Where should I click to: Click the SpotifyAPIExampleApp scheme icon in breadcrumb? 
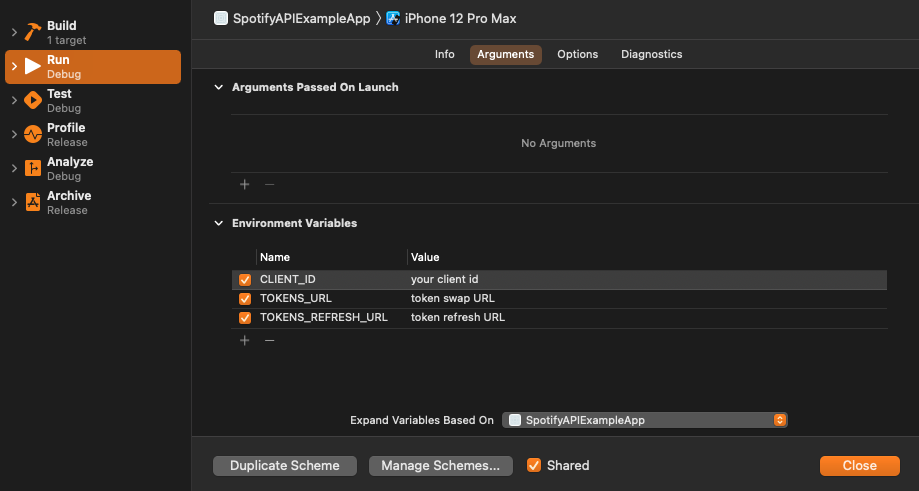221,18
